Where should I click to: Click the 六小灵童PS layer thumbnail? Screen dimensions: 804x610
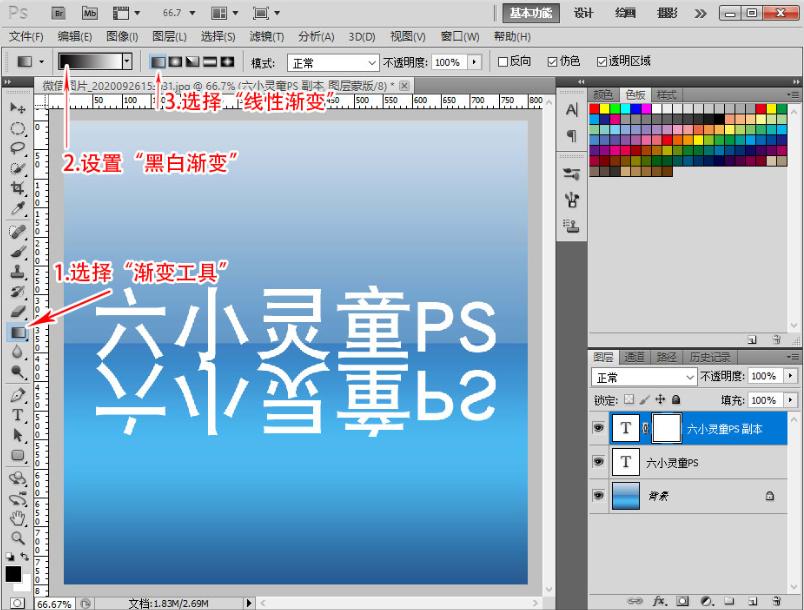pyautogui.click(x=626, y=462)
